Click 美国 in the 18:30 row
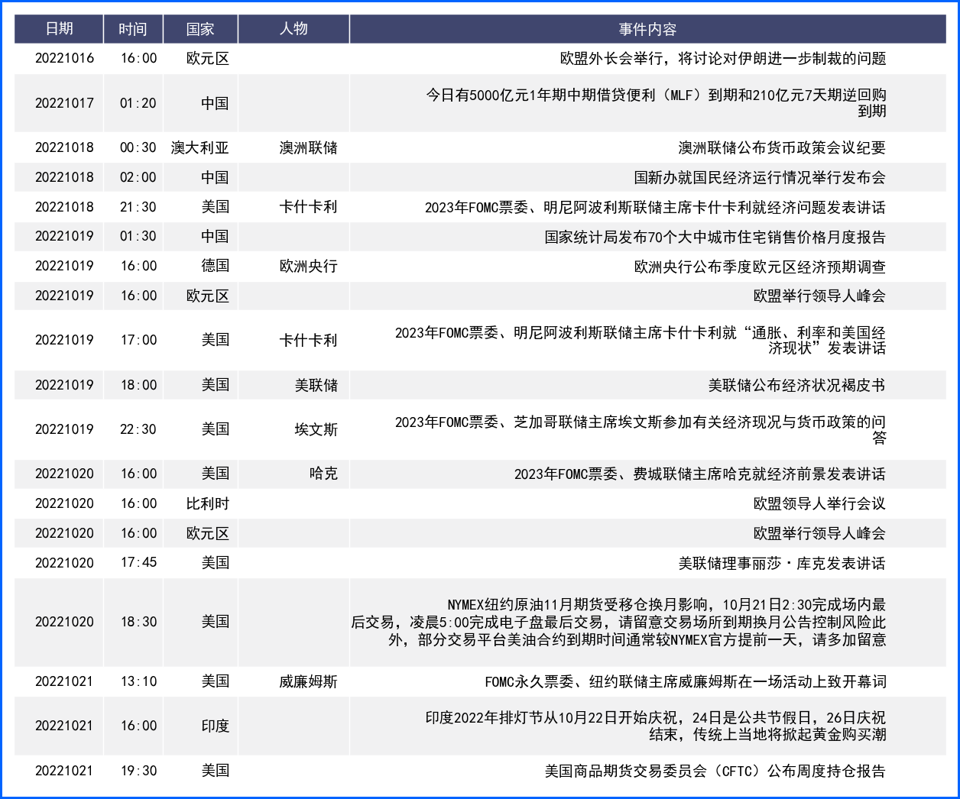 (215, 622)
